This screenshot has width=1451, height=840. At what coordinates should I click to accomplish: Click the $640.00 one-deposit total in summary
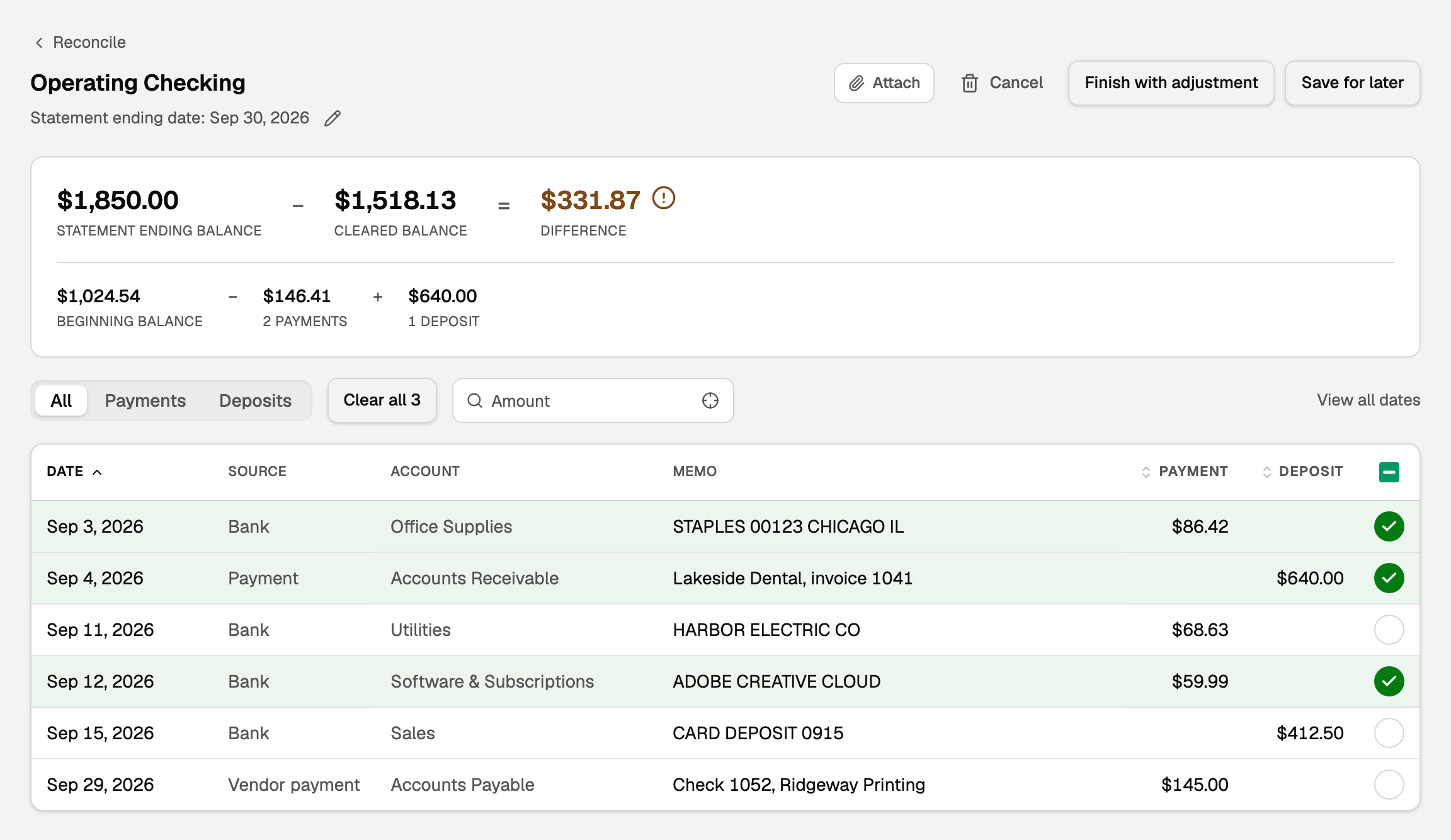442,296
